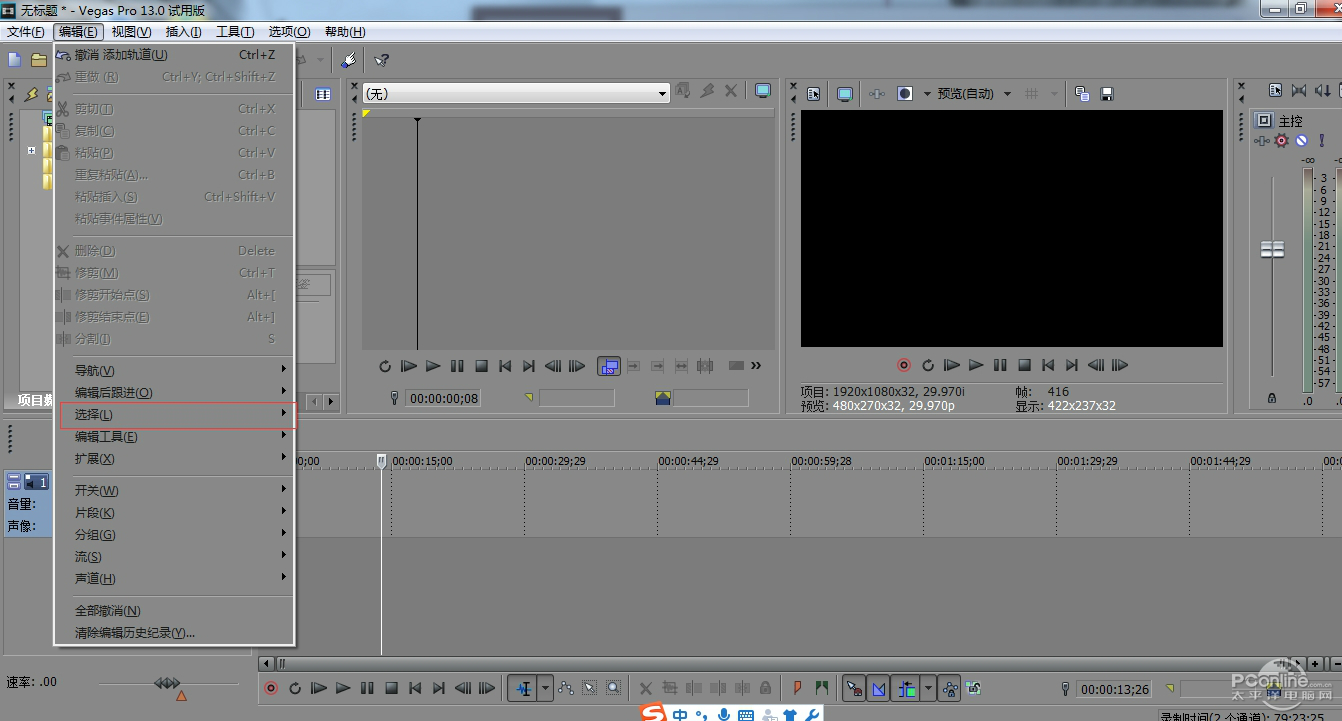This screenshot has width=1342, height=721.
Task: Select the zoom tool in timeline toolbar
Action: click(x=613, y=688)
